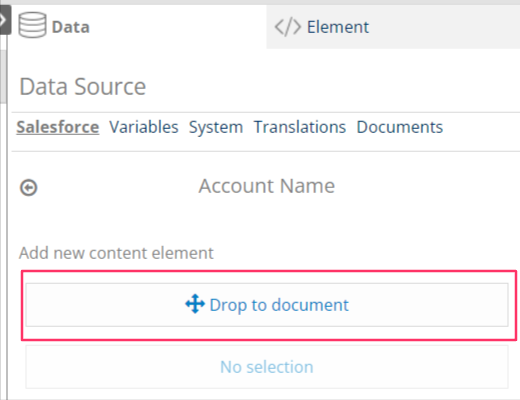Collapse the side panel with chevron handle
This screenshot has width=520, height=400.
[x=4, y=20]
